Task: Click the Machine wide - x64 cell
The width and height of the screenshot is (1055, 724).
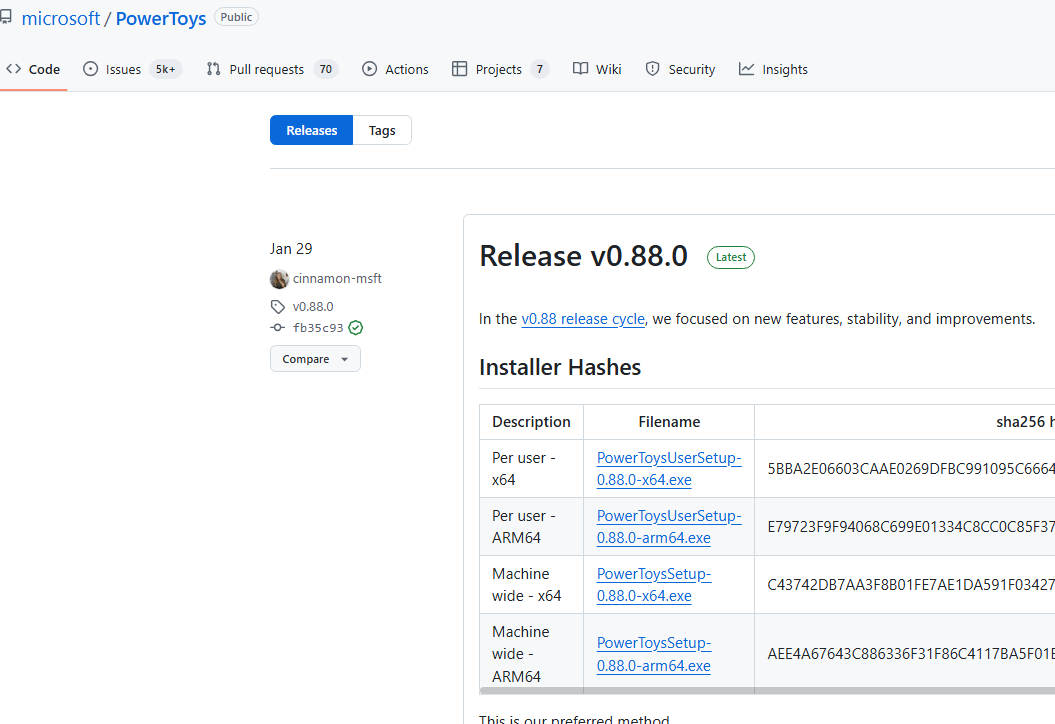Action: [x=532, y=585]
